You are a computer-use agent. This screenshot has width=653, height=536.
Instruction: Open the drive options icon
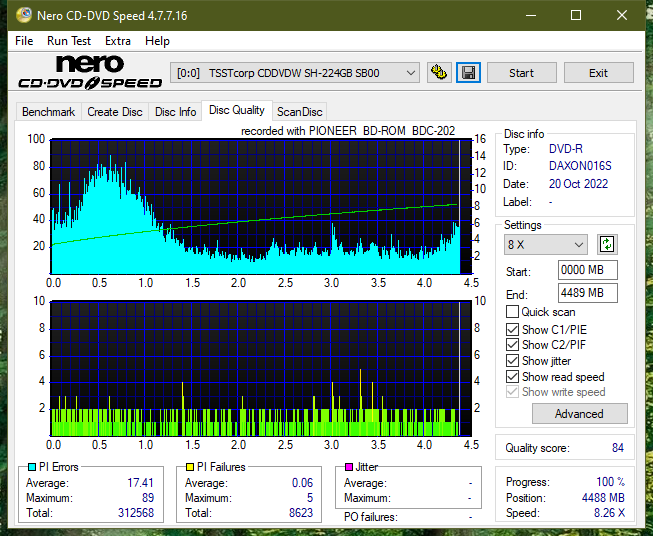pyautogui.click(x=439, y=73)
